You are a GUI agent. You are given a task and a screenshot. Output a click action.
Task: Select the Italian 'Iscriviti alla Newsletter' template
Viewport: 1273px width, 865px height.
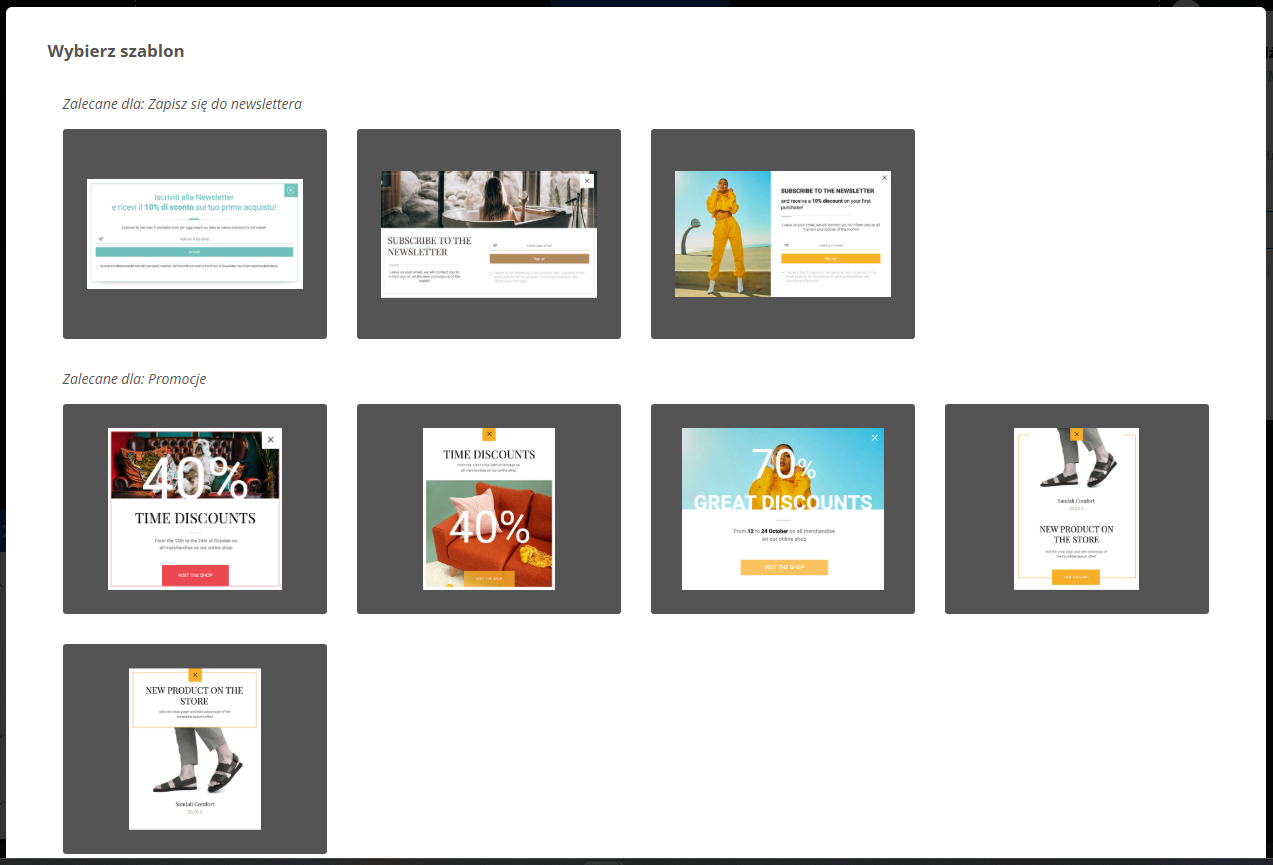(195, 234)
